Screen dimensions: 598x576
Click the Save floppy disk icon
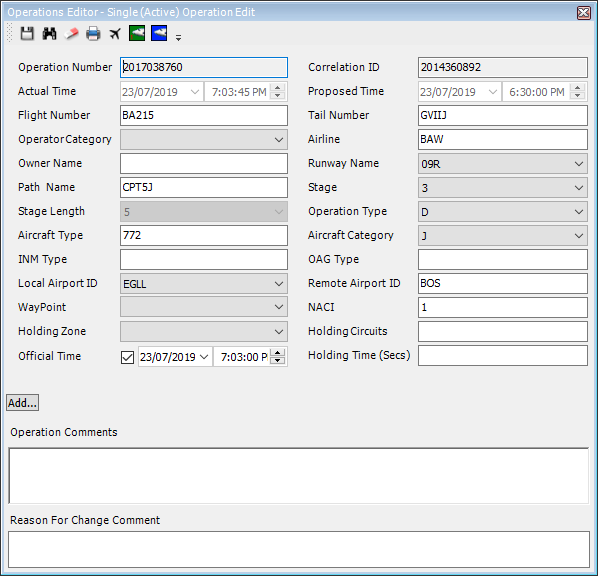27,34
